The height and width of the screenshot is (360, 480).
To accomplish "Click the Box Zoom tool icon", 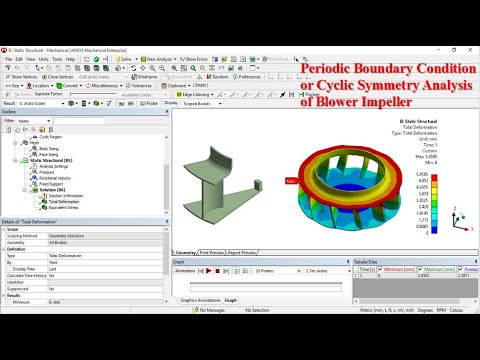I will 162,68.
